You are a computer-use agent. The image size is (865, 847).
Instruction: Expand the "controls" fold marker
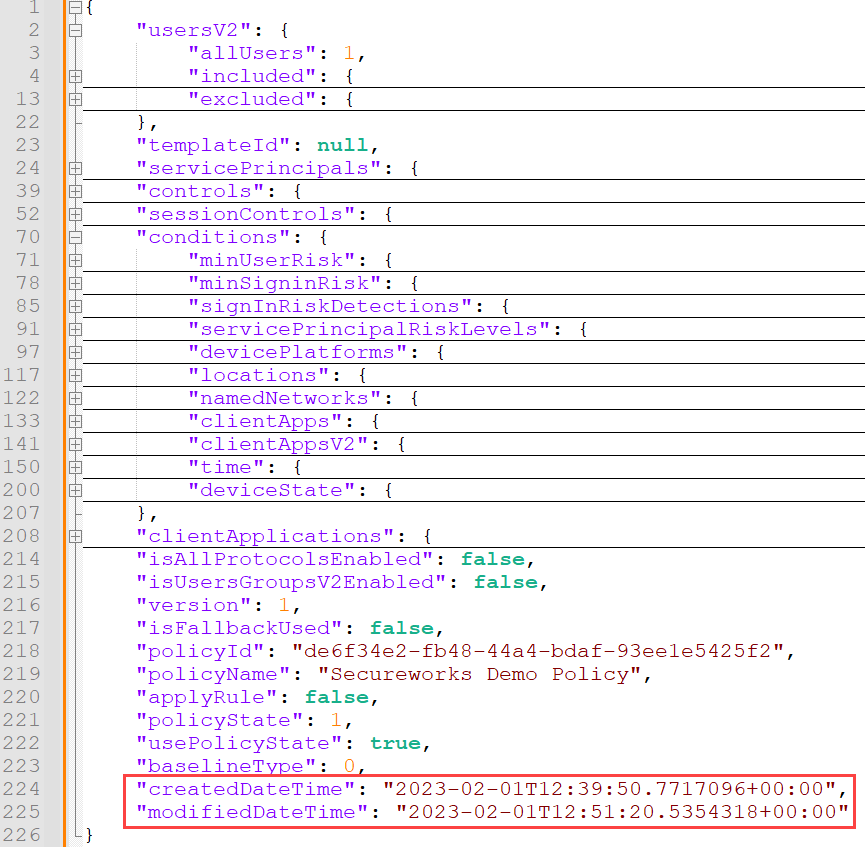(76, 191)
